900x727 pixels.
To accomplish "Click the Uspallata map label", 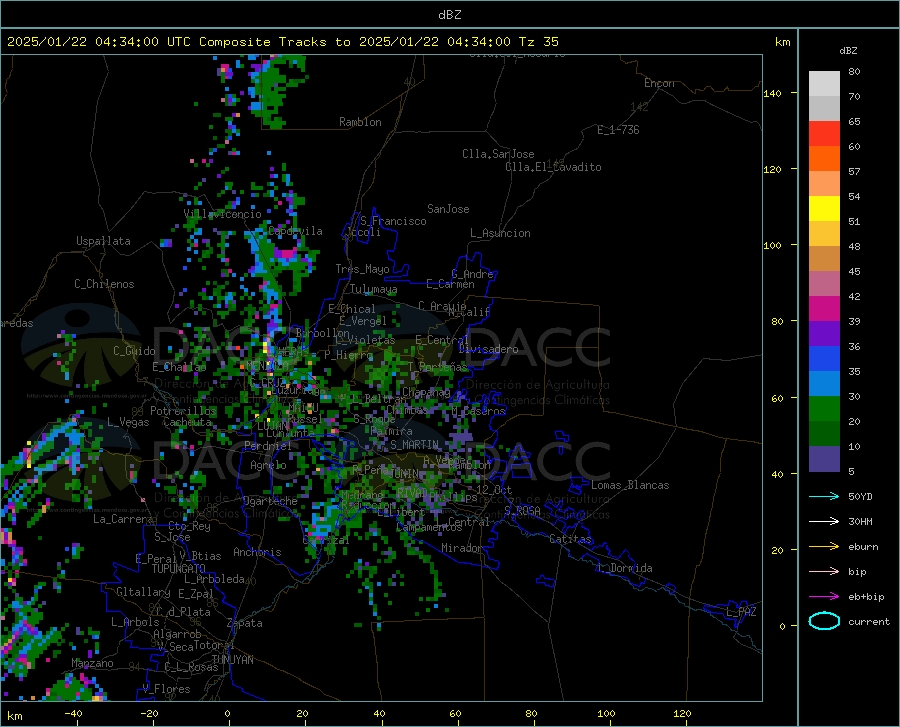I will [103, 241].
